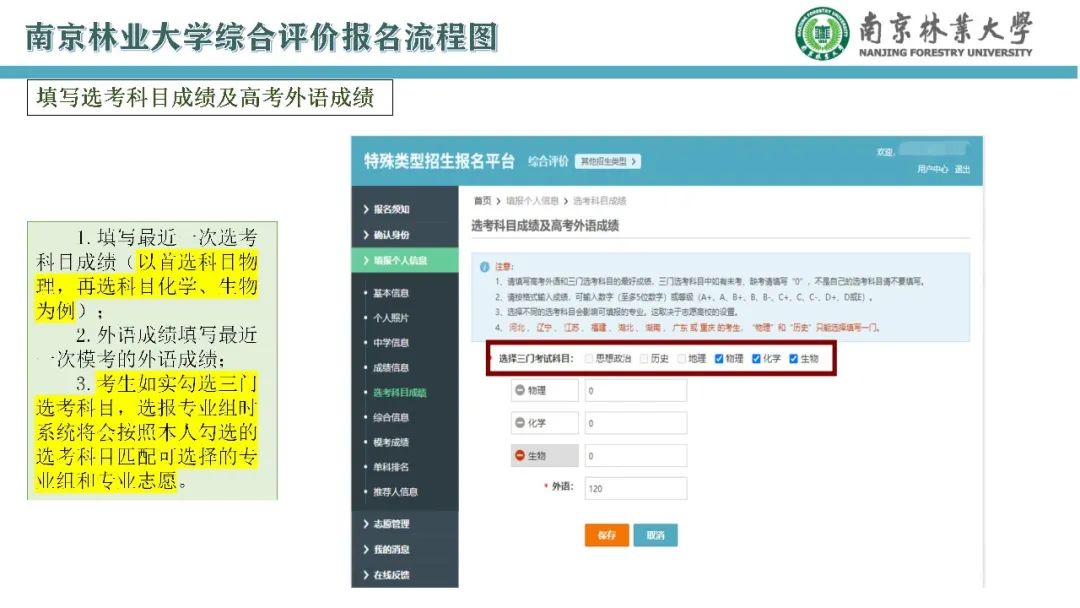Viewport: 1080px width, 608px height.
Task: Click the Nanjing Forestry University logo emblem
Action: [821, 34]
